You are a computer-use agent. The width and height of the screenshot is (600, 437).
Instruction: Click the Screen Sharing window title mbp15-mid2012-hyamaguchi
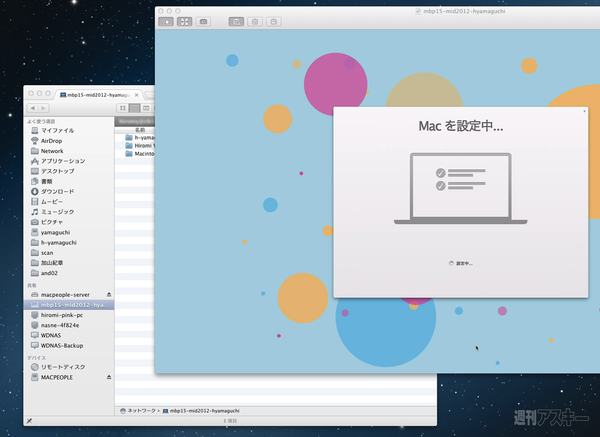464,11
